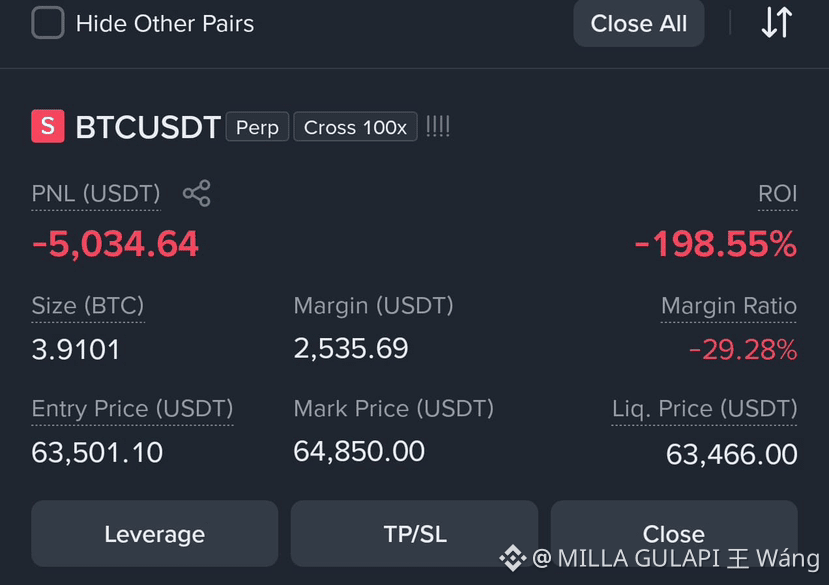Viewport: 829px width, 585px height.
Task: Open the TP/SL settings button
Action: pos(414,534)
